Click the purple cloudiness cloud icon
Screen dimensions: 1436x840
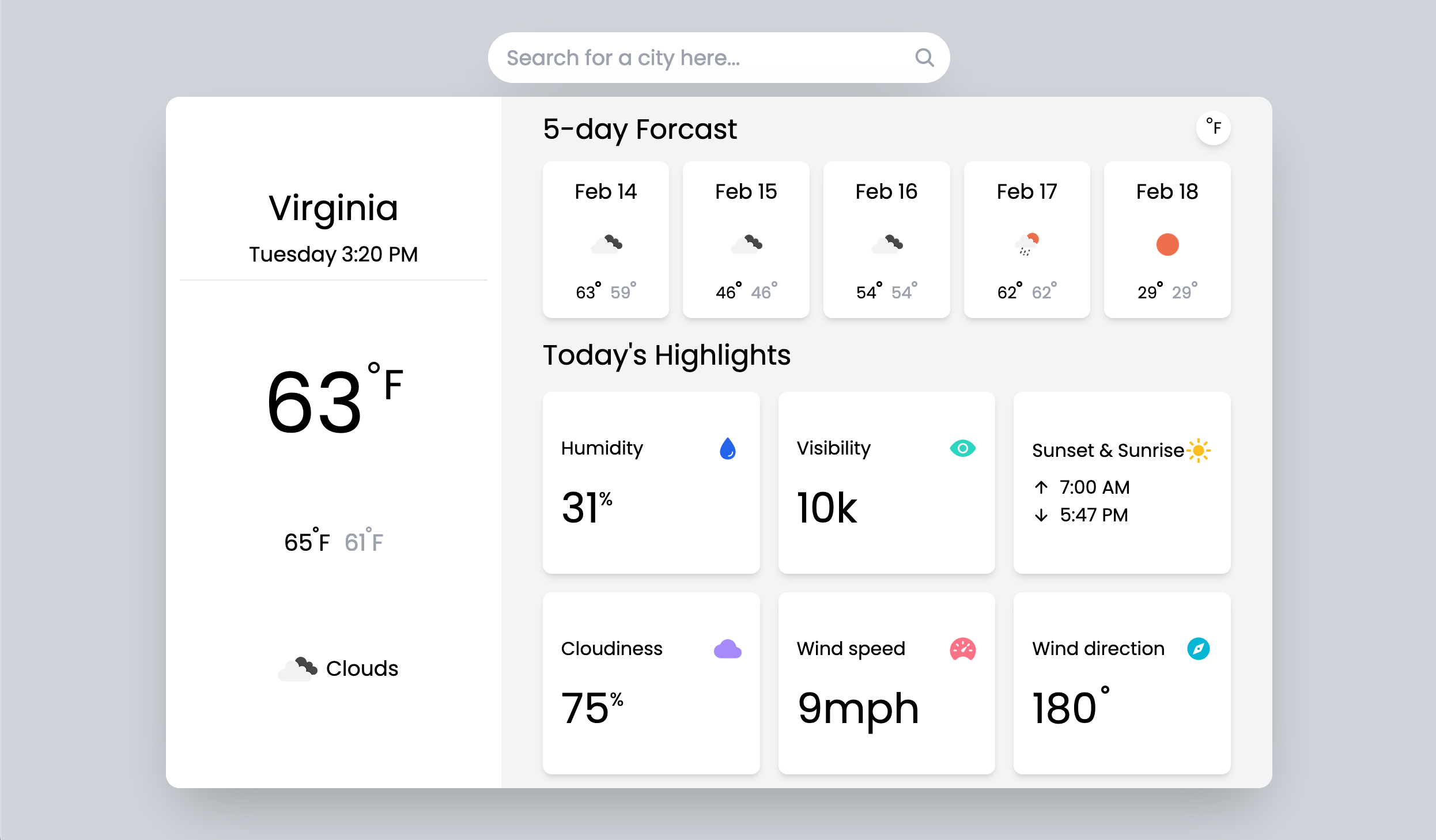(x=727, y=649)
